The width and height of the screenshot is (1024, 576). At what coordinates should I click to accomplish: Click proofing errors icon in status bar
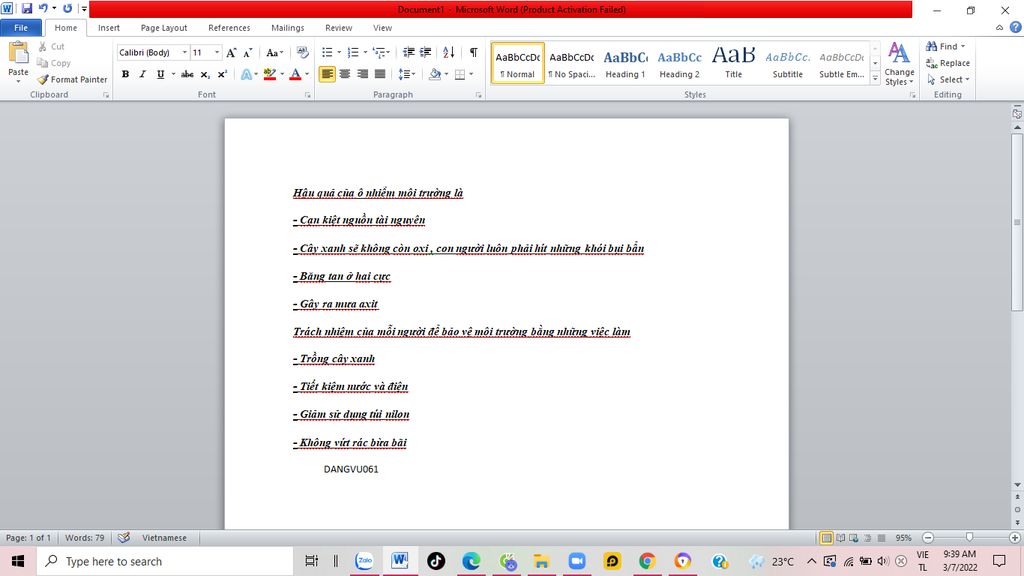coord(123,537)
